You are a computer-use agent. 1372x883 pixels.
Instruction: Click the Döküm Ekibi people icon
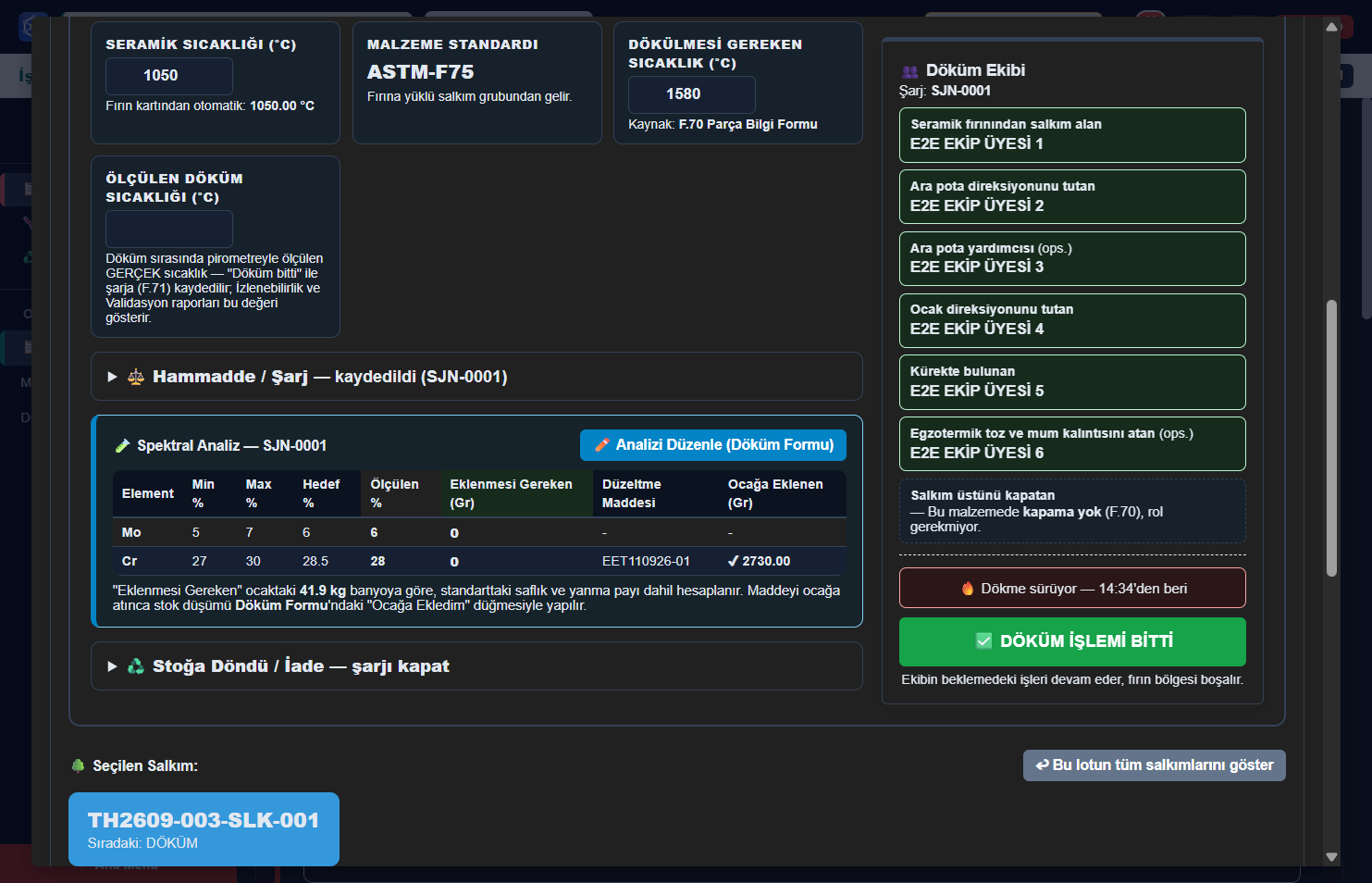tap(909, 71)
